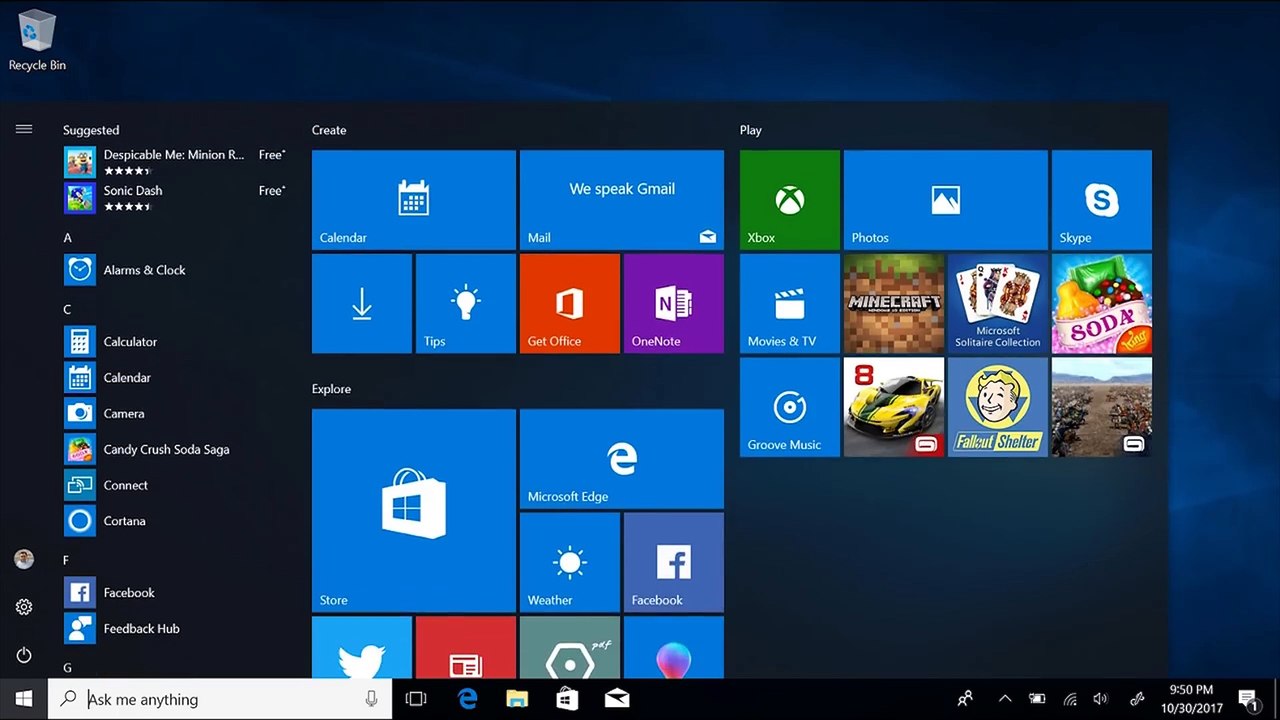Image resolution: width=1280 pixels, height=720 pixels.
Task: Open the large Store tile
Action: [414, 510]
